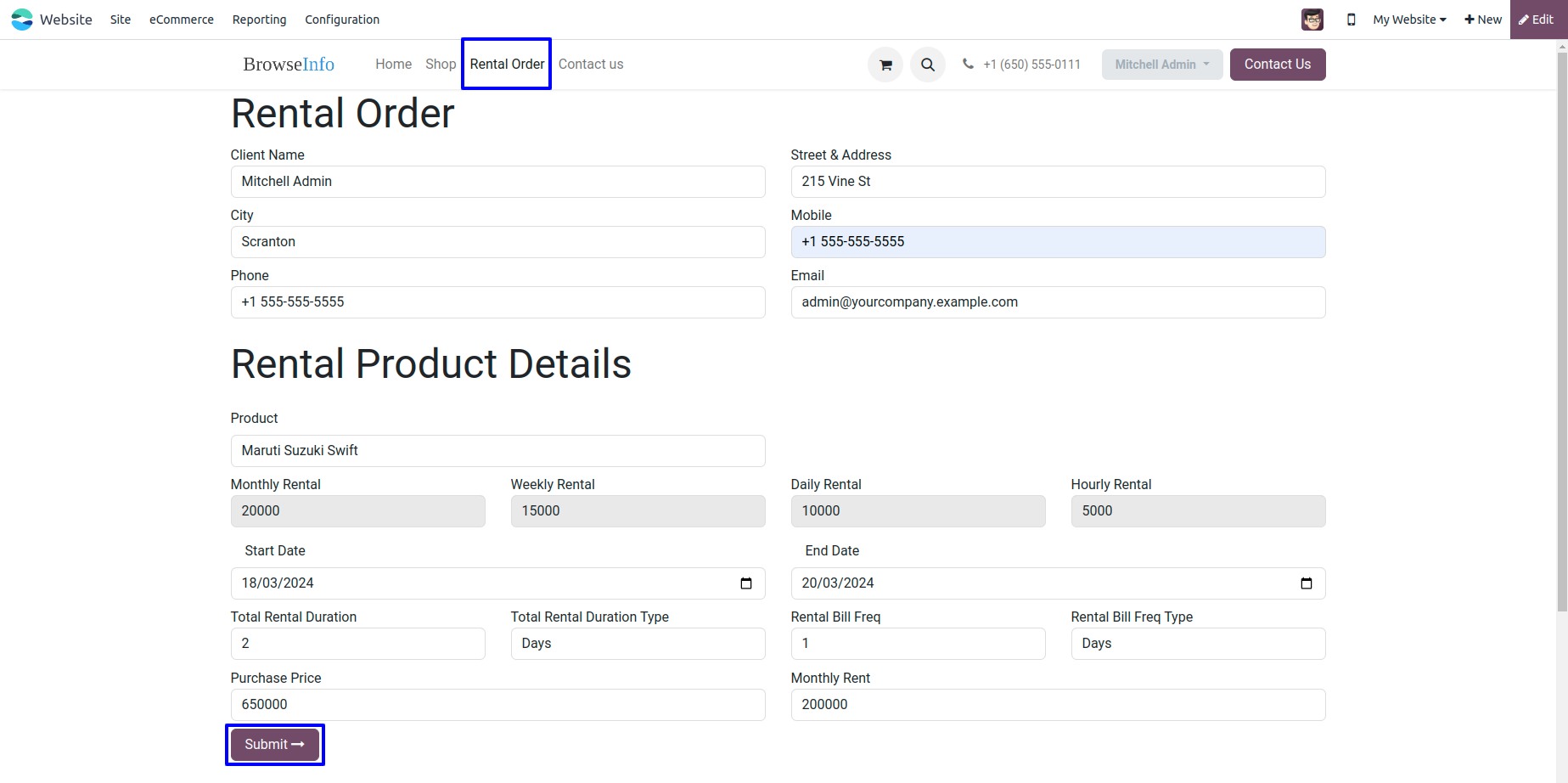
Task: Click the Odoo Website app logo
Action: click(x=22, y=20)
